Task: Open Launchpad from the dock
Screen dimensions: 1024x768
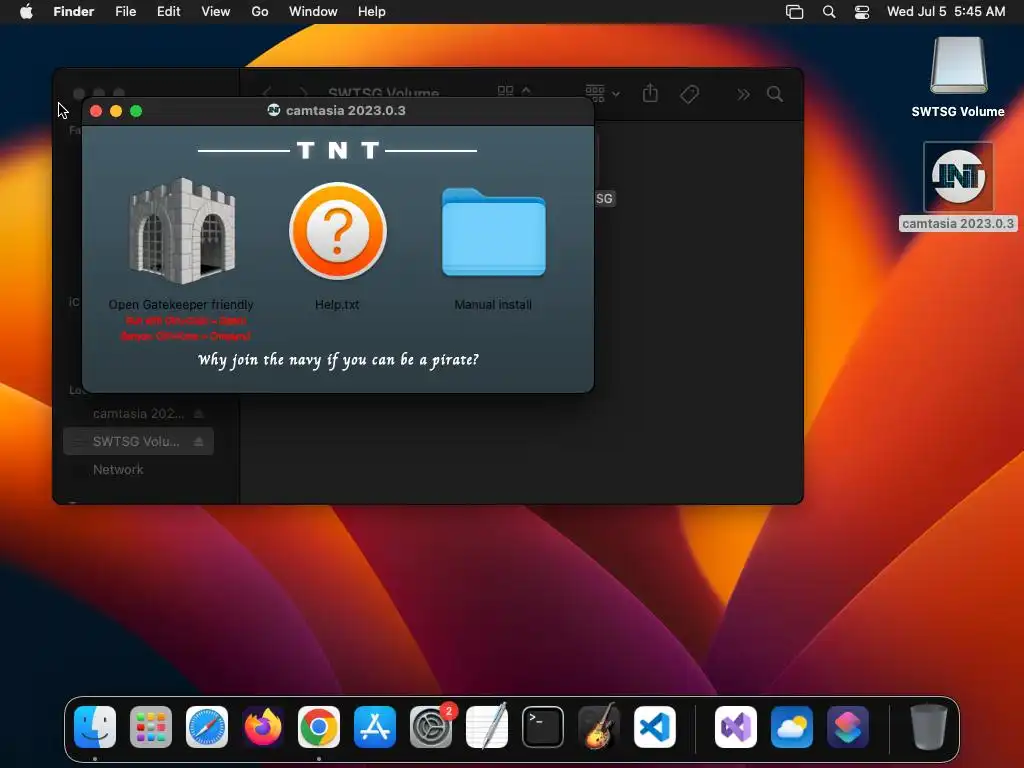Action: 151,727
